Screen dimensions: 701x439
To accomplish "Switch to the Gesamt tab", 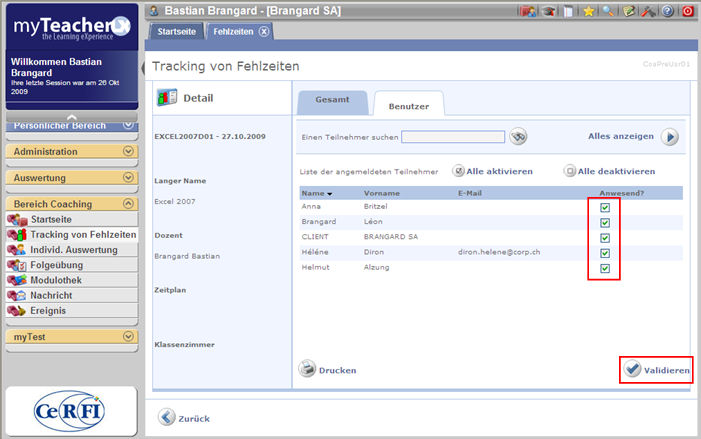I will tap(332, 101).
